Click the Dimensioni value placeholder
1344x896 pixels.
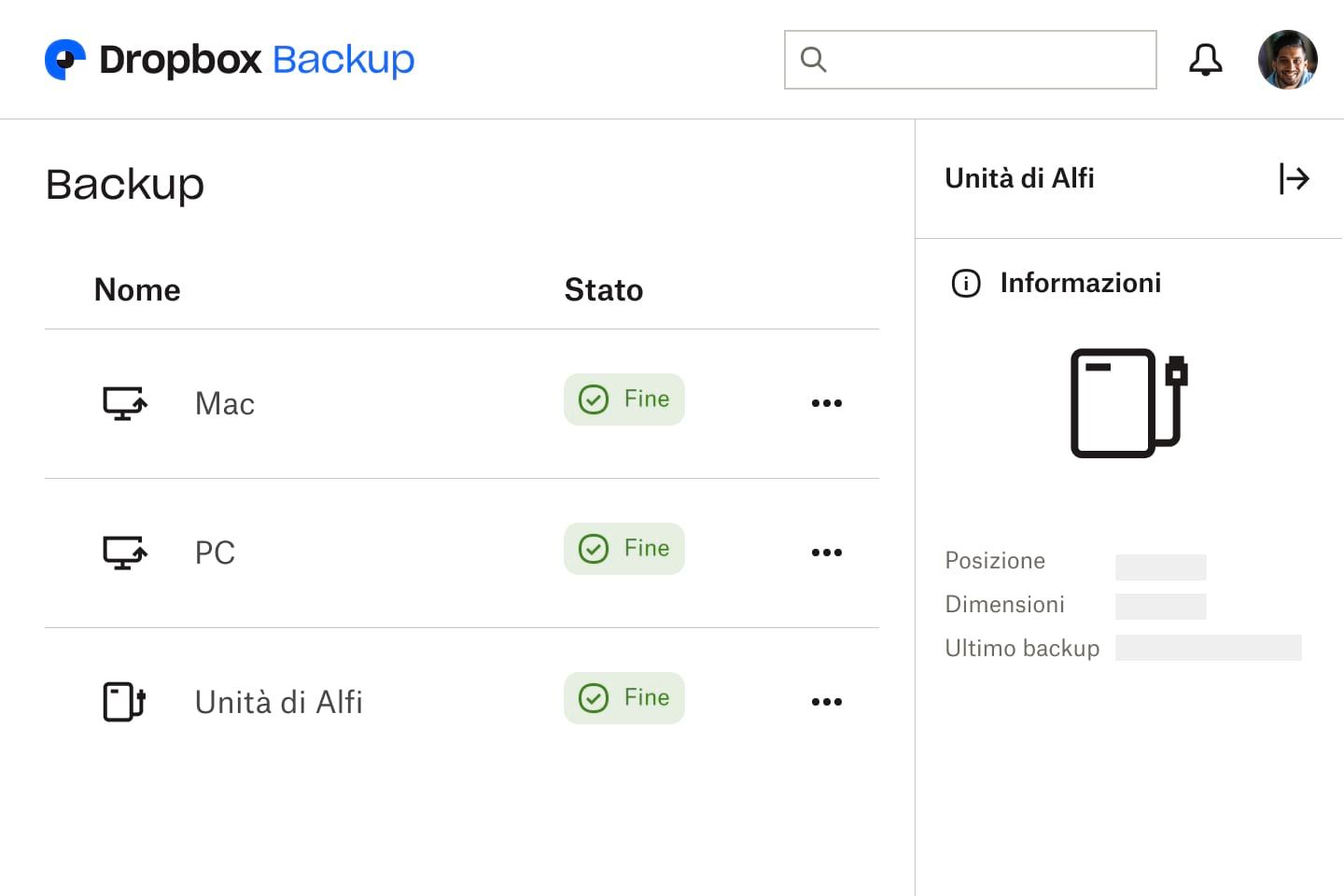click(x=1161, y=607)
